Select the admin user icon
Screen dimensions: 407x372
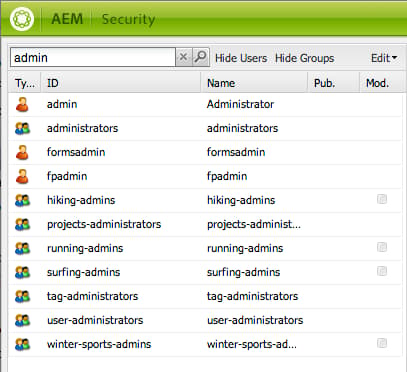click(x=22, y=104)
